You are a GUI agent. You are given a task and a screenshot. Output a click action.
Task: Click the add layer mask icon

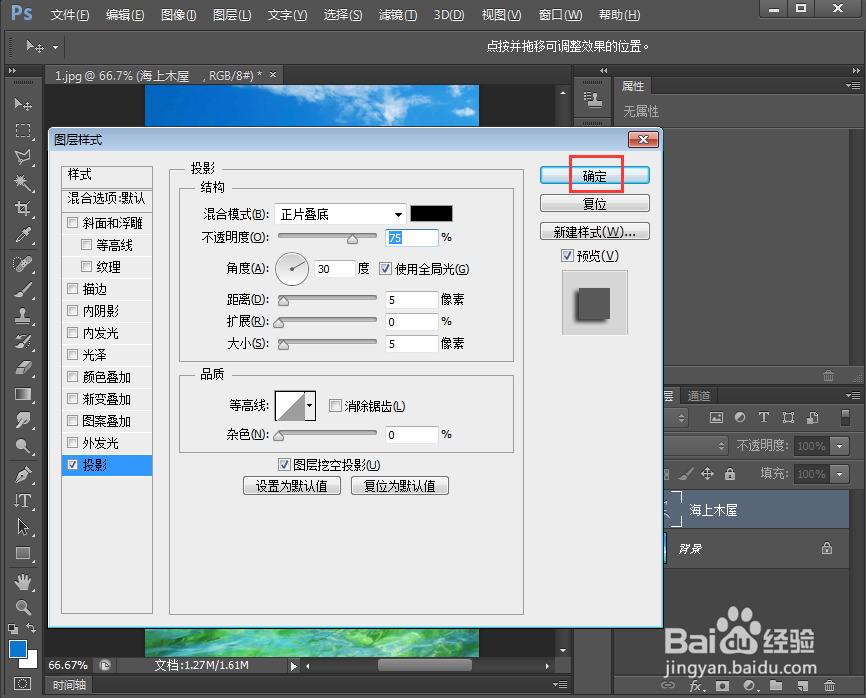[722, 686]
